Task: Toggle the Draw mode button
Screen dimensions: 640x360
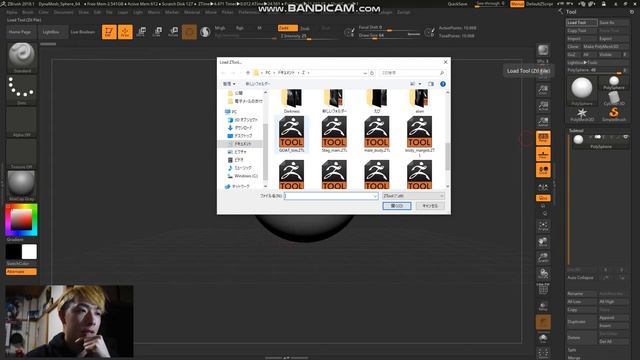Action: tap(125, 32)
